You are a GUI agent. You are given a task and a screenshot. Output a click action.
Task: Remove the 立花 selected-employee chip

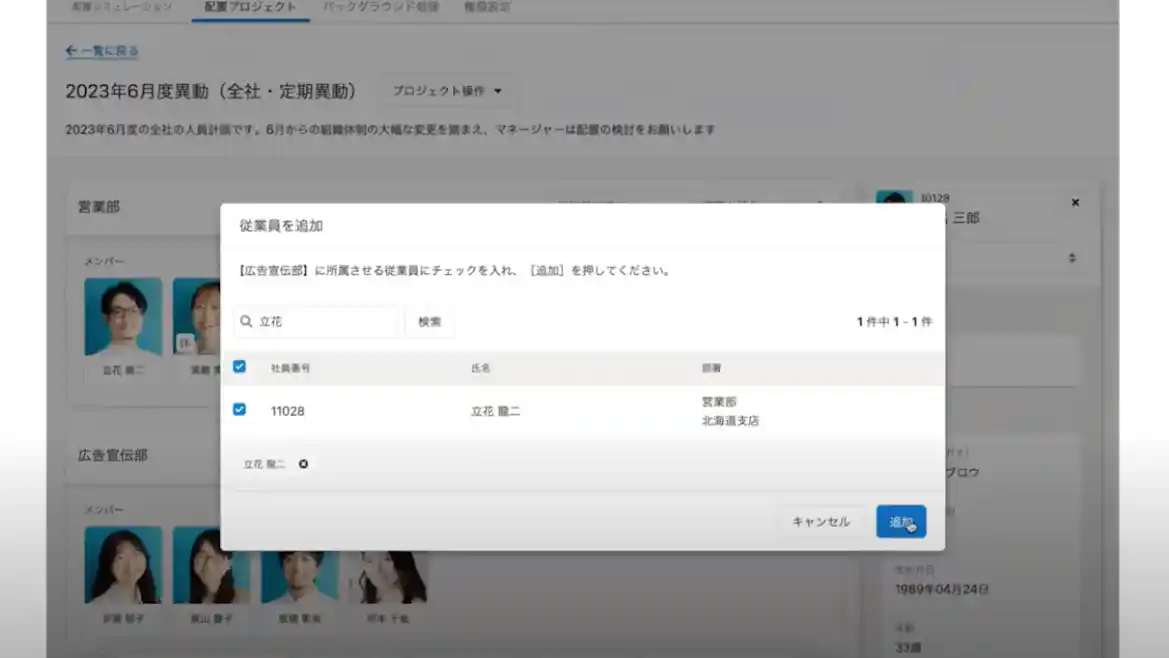click(303, 464)
